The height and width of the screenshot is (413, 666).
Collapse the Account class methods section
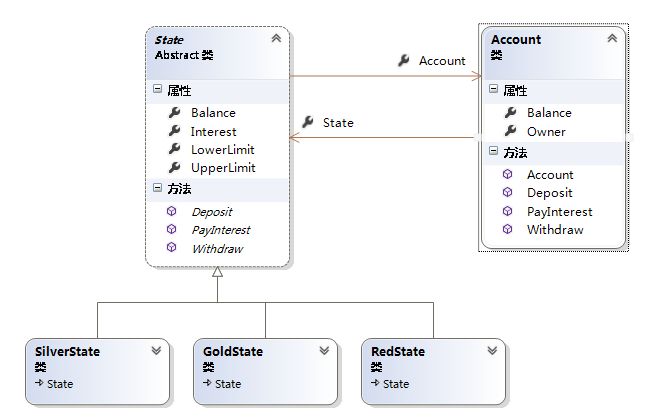point(494,152)
